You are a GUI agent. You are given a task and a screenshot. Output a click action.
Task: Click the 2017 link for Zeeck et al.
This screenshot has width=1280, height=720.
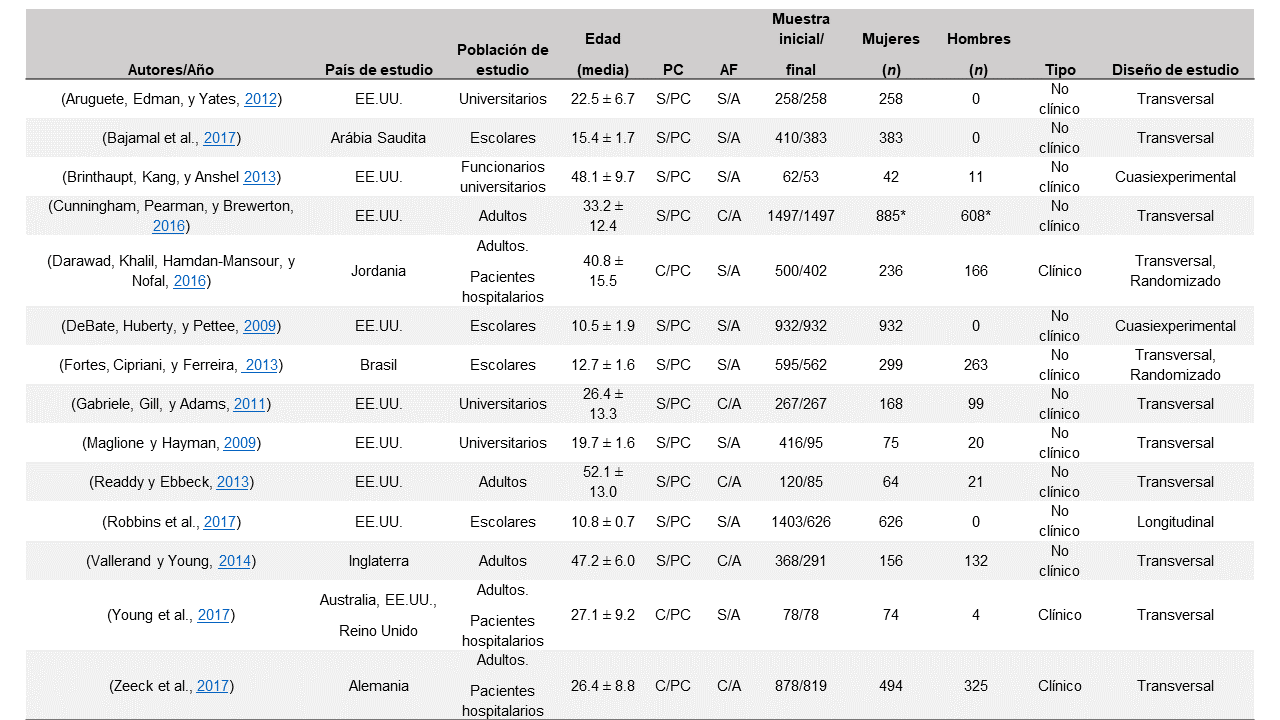point(213,686)
